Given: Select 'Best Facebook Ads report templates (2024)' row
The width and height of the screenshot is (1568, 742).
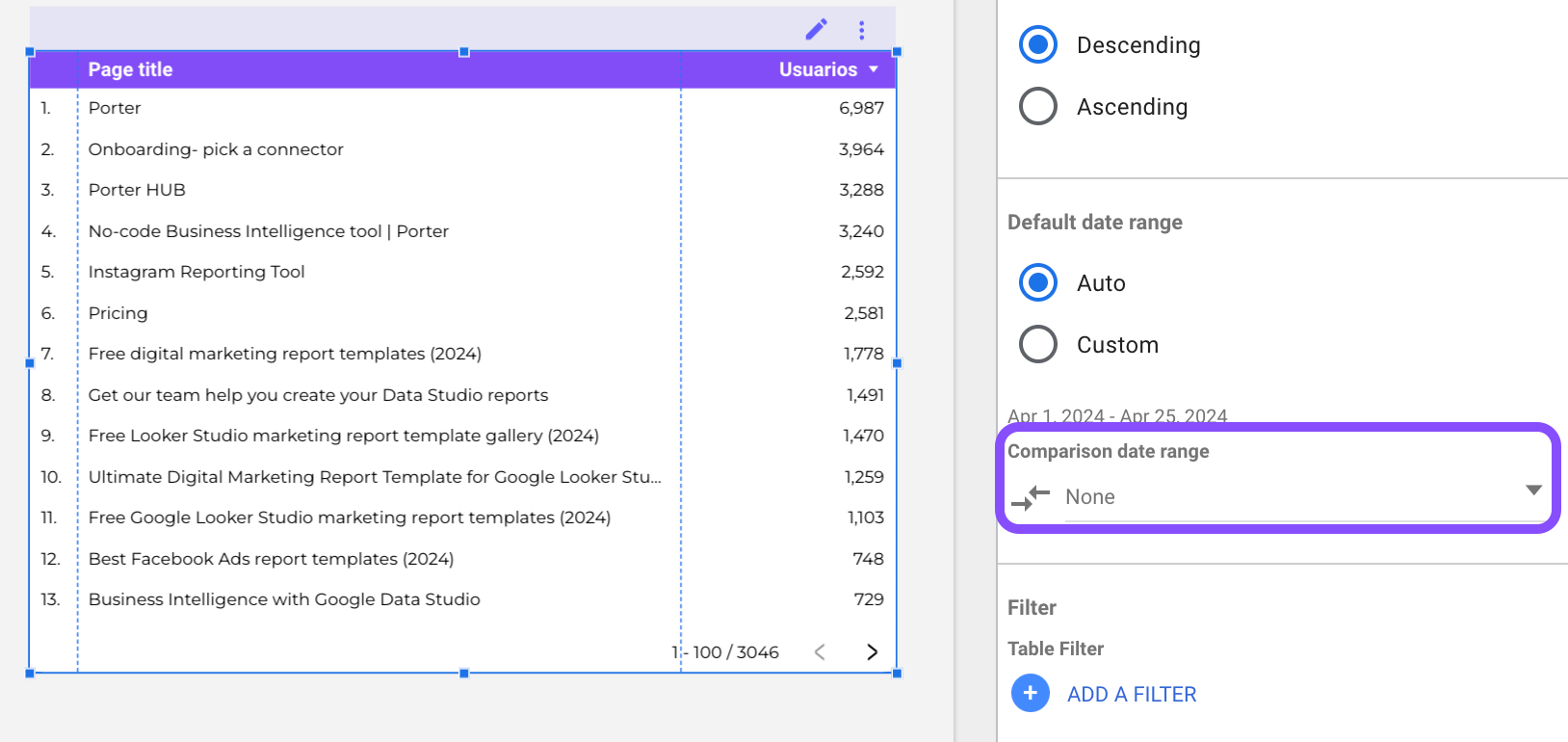Looking at the screenshot, I should click(271, 559).
